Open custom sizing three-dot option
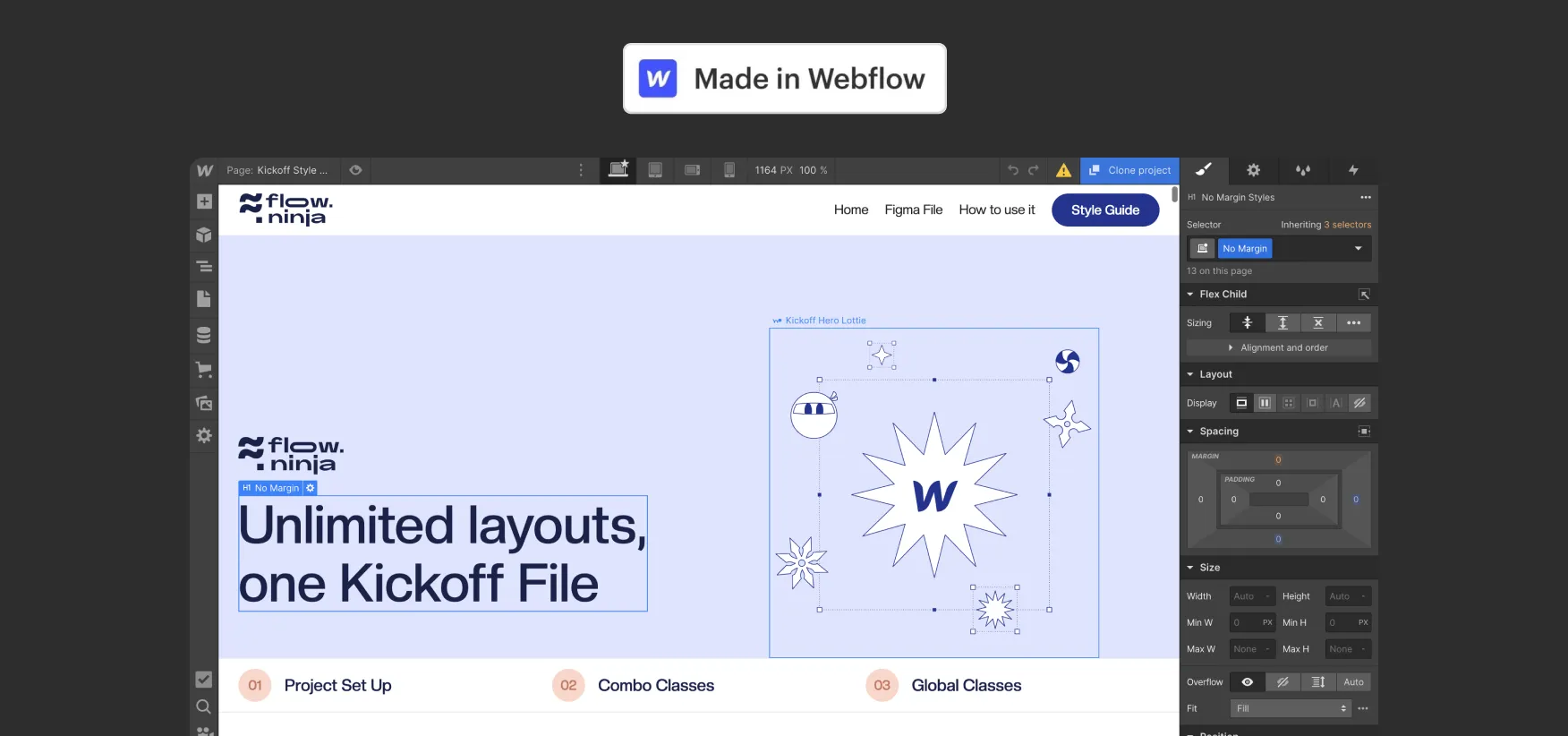This screenshot has height=736, width=1568. (x=1354, y=322)
